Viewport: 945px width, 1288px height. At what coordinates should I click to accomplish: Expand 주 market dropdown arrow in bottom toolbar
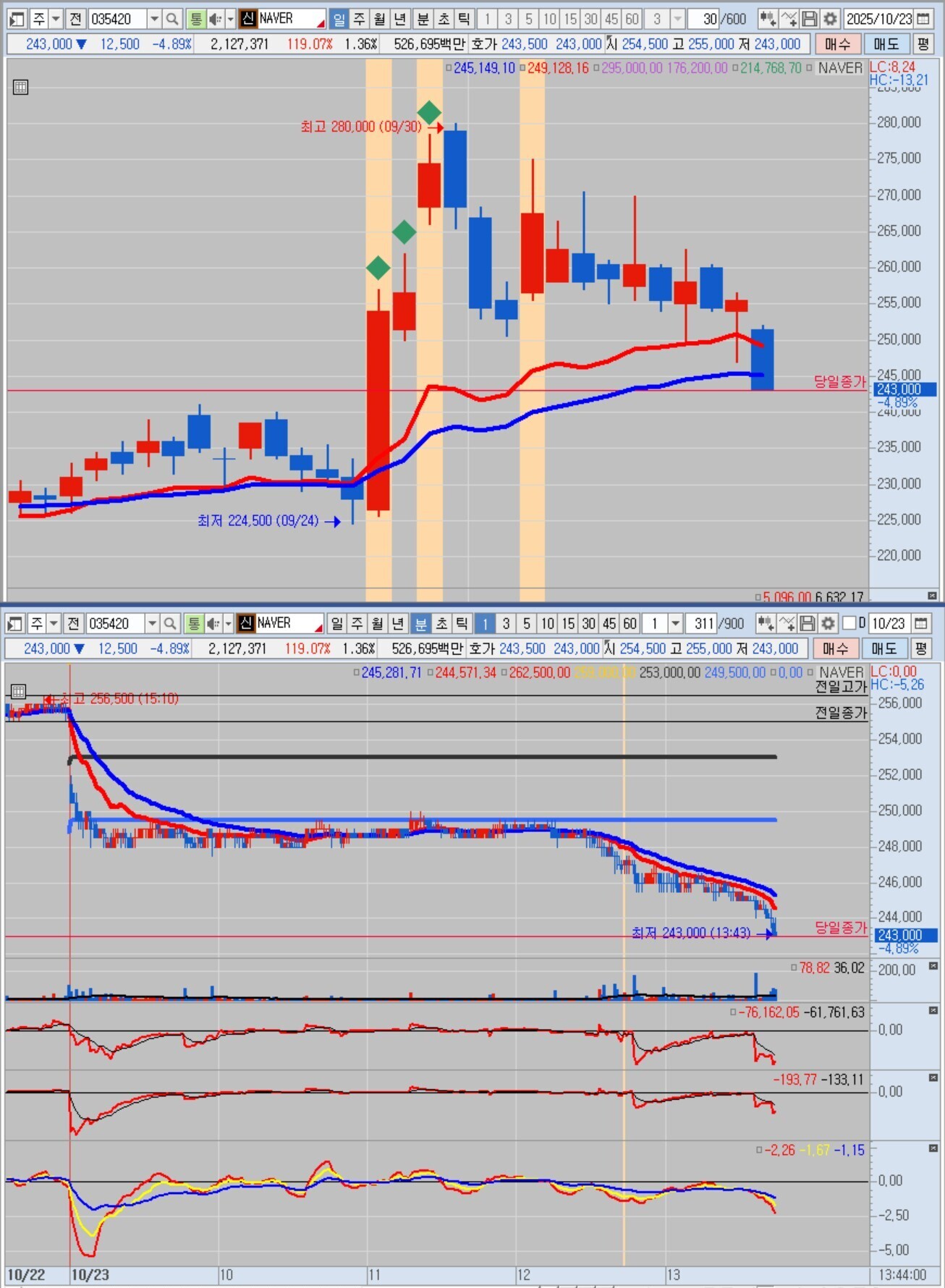click(x=54, y=623)
